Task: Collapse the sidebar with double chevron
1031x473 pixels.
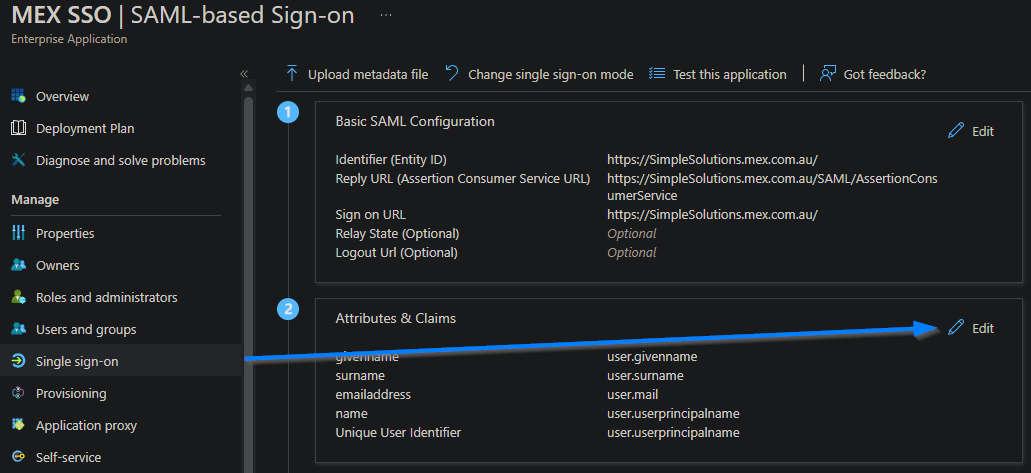Action: tap(244, 74)
